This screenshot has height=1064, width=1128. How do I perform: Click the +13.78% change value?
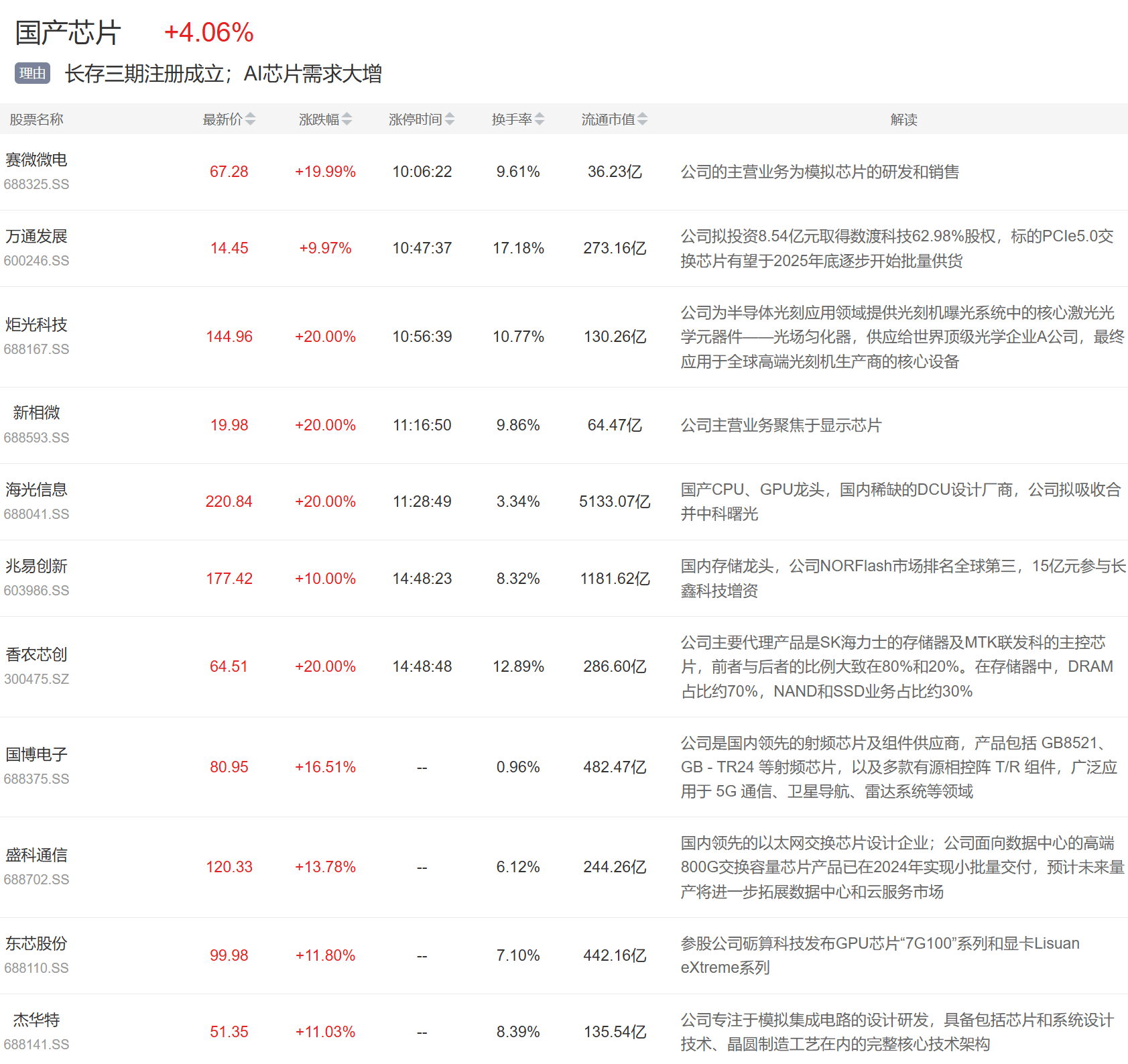325,867
